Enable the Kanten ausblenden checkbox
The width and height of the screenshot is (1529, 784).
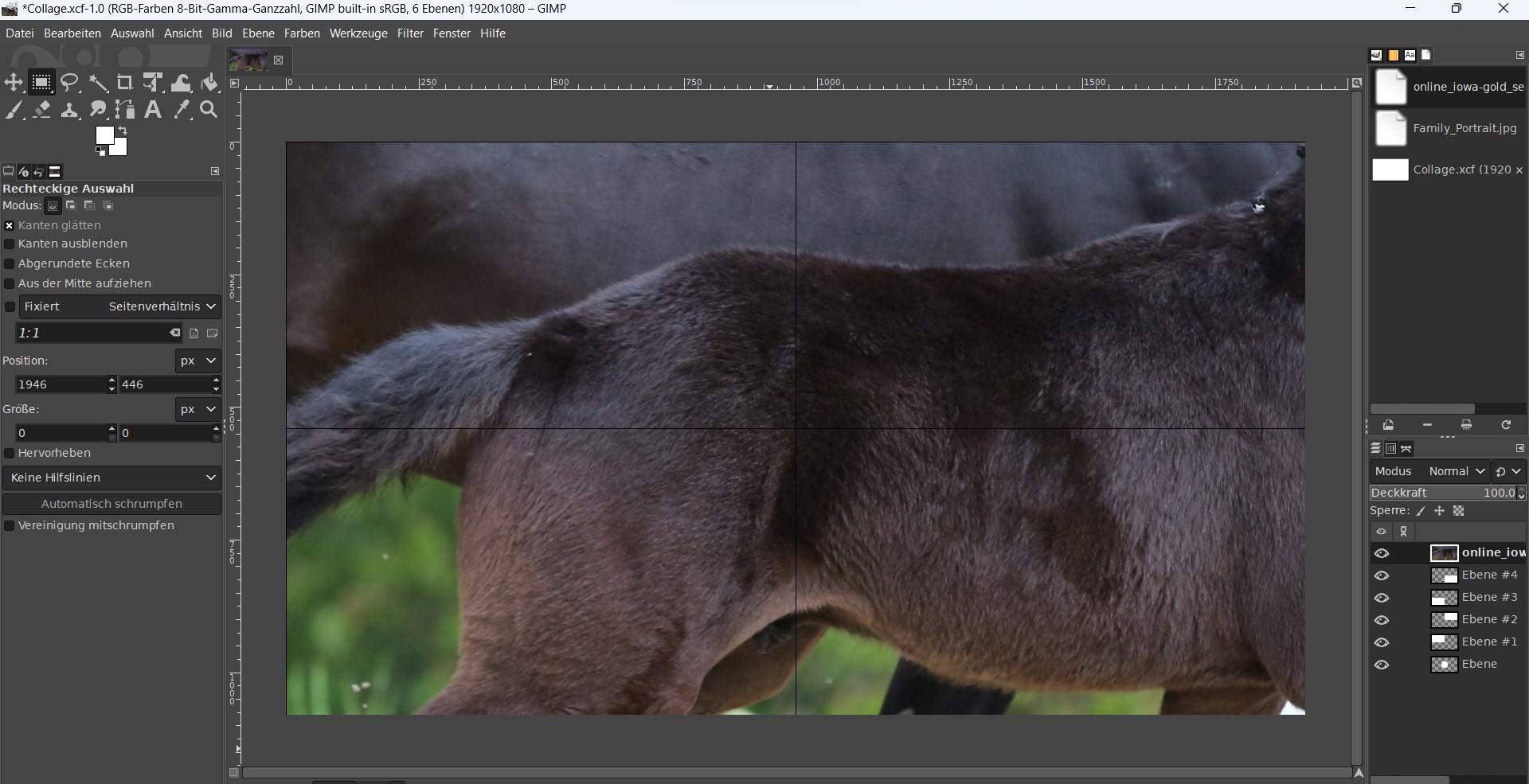click(x=10, y=244)
